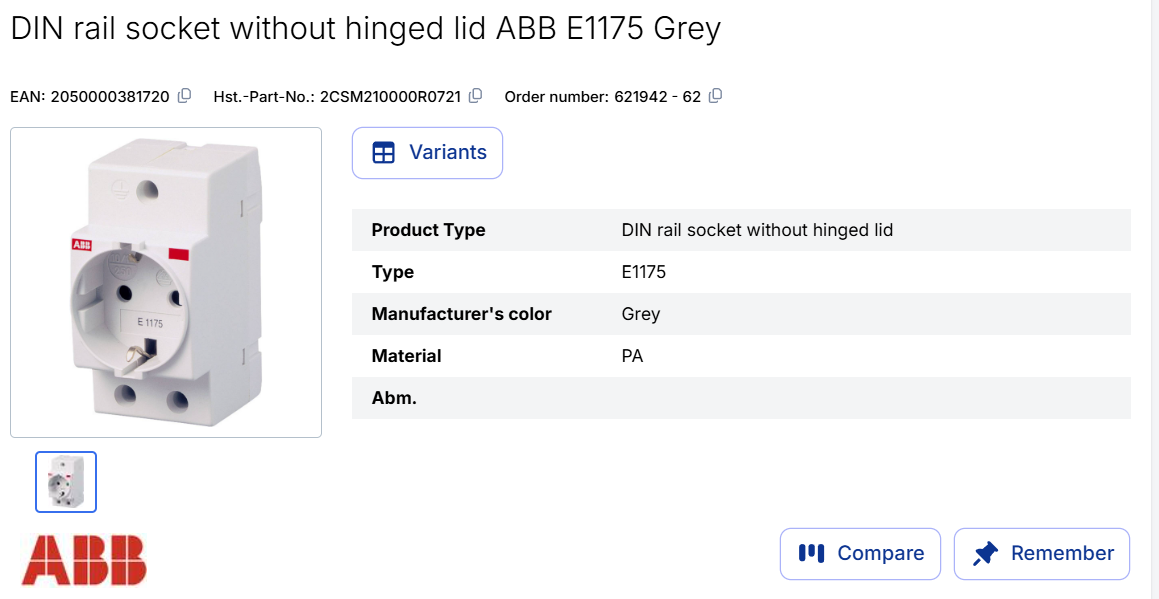The image size is (1159, 599).
Task: Click the compare bars icon
Action: click(x=811, y=553)
